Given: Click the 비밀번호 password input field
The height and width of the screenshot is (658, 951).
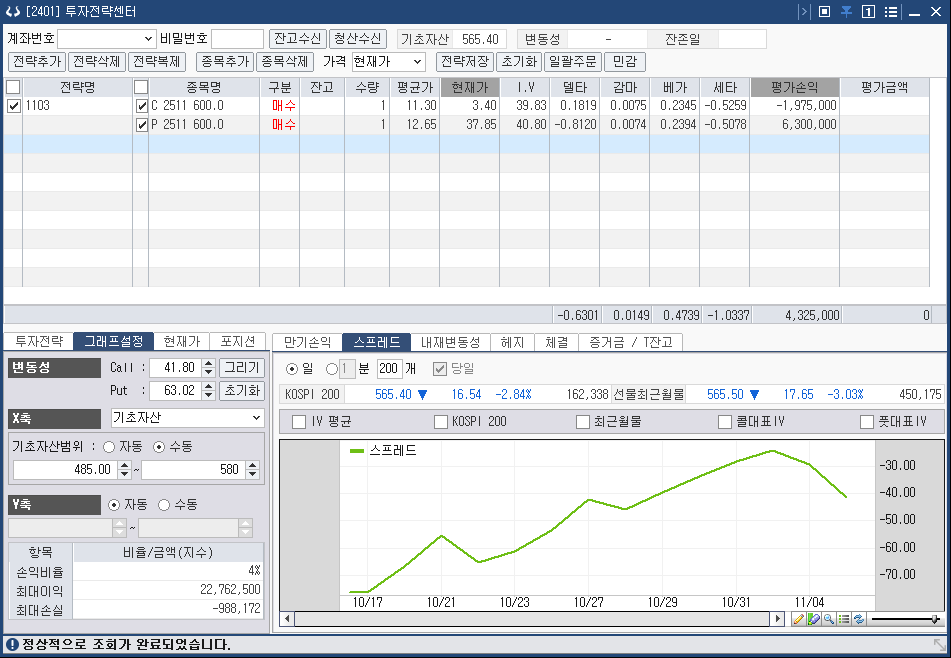Looking at the screenshot, I should 237,39.
